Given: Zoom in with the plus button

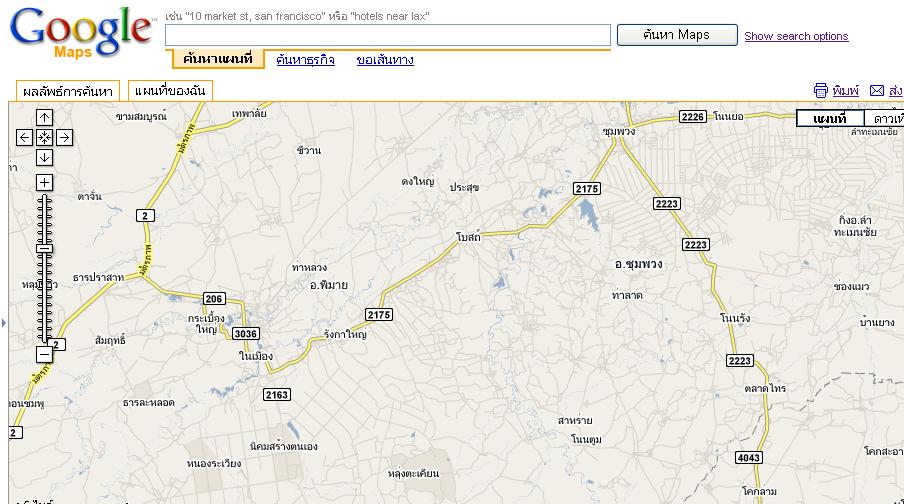Looking at the screenshot, I should pos(44,183).
